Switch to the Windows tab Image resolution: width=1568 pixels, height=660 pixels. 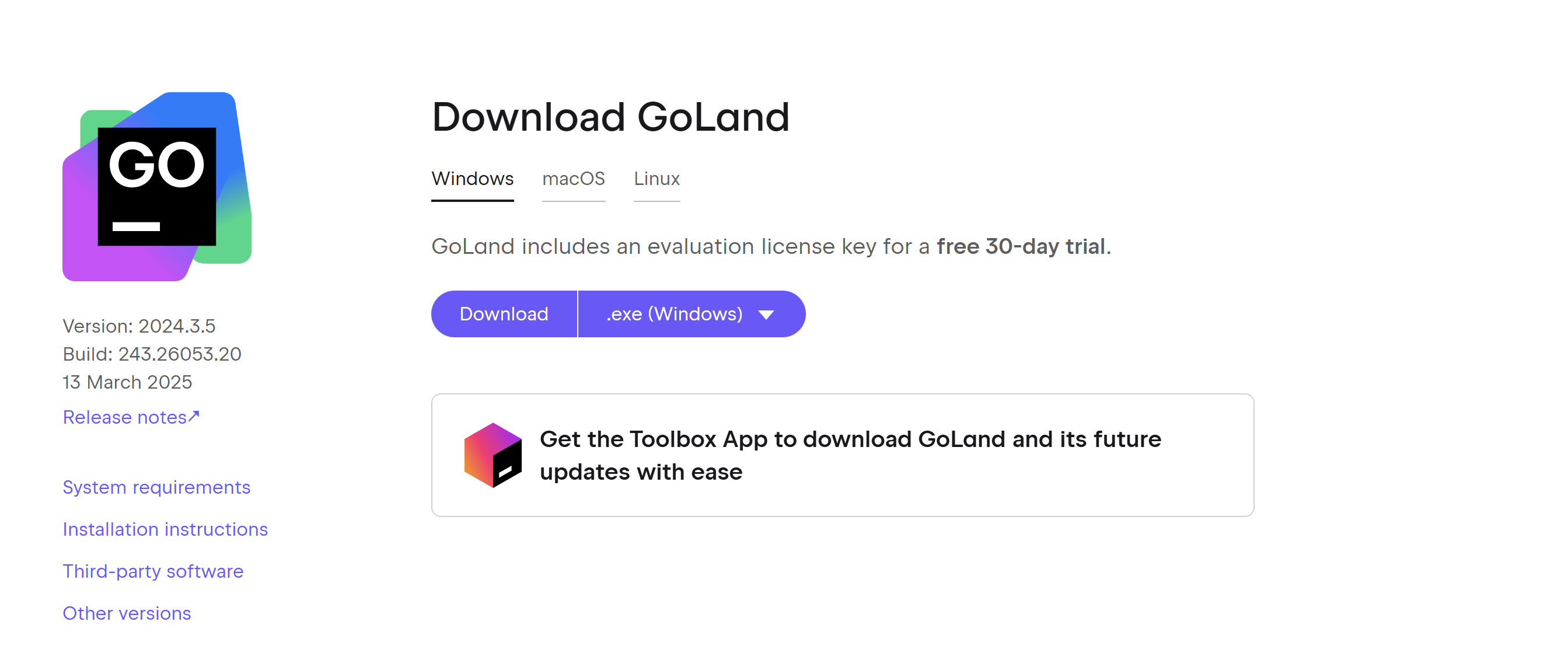tap(472, 179)
